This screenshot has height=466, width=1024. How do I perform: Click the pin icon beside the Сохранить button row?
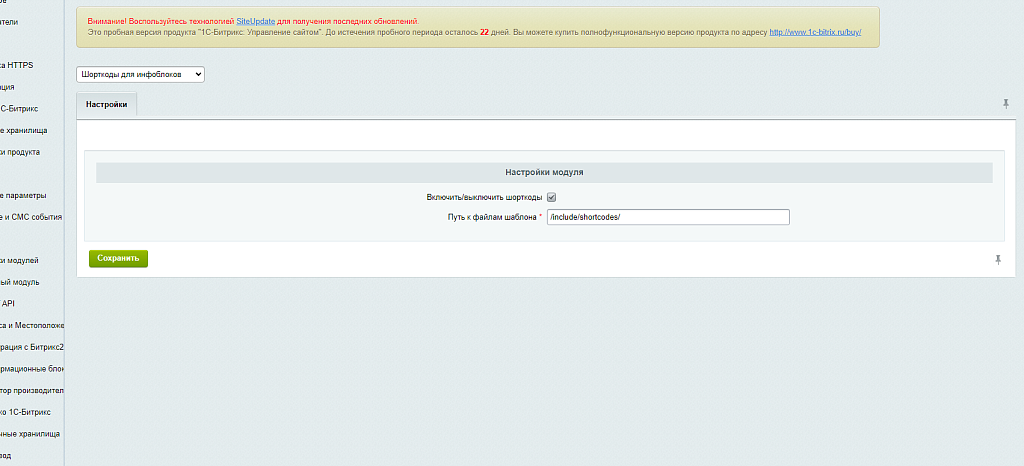click(x=997, y=260)
